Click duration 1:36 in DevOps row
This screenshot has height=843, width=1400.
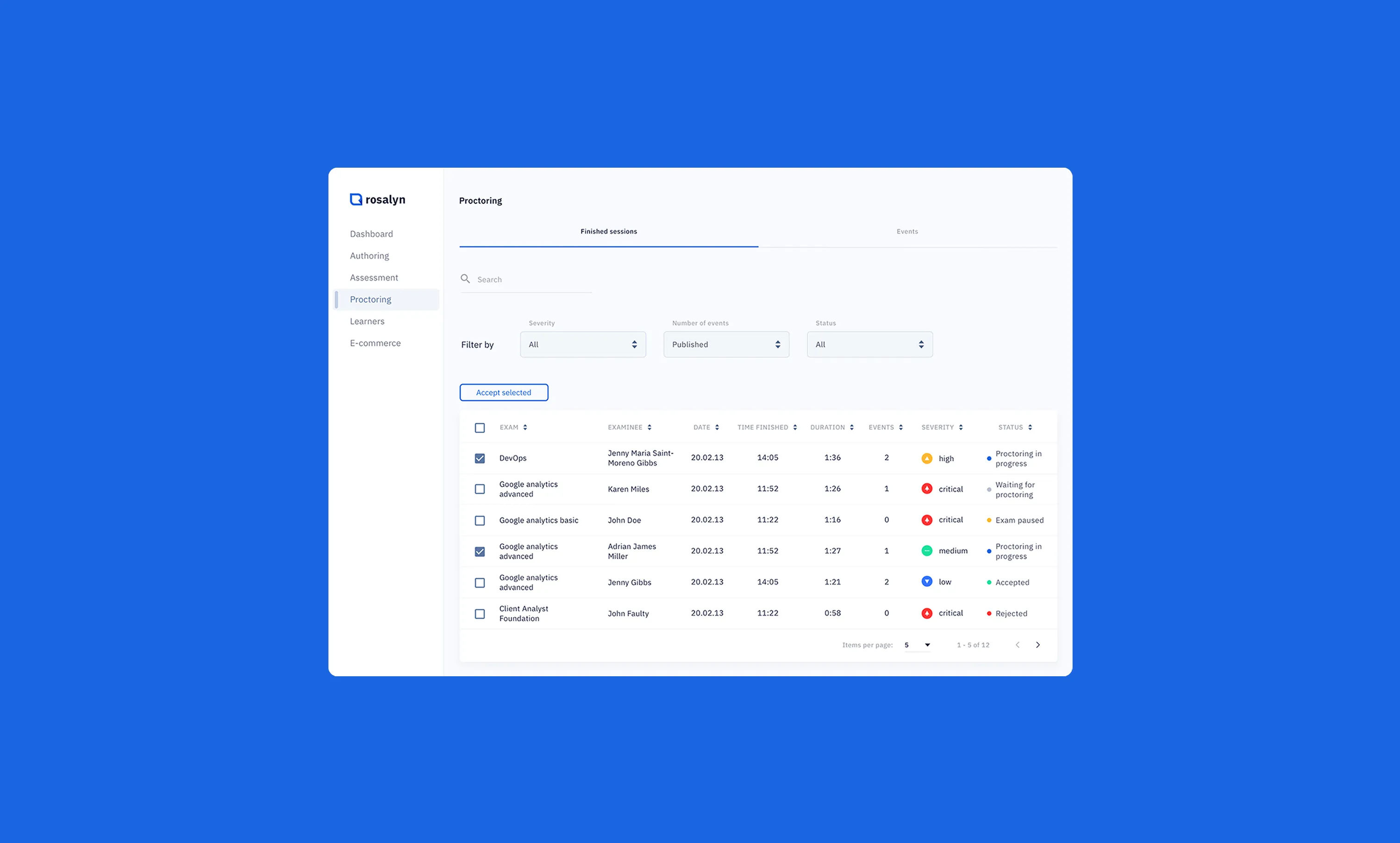832,457
